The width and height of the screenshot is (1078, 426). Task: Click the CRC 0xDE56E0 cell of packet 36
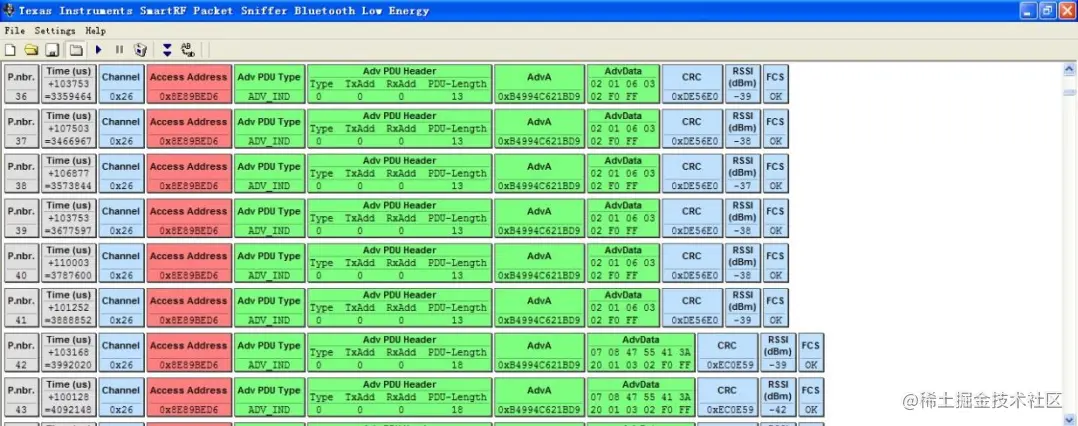[692, 84]
